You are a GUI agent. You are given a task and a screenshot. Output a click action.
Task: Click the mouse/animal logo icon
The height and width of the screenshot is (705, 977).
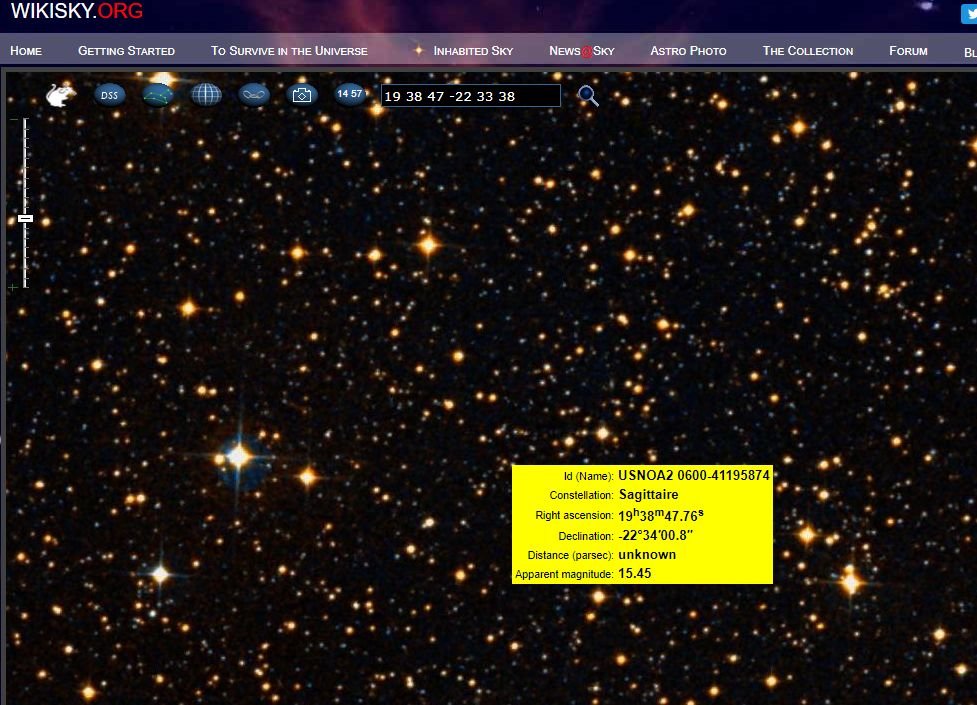point(59,95)
